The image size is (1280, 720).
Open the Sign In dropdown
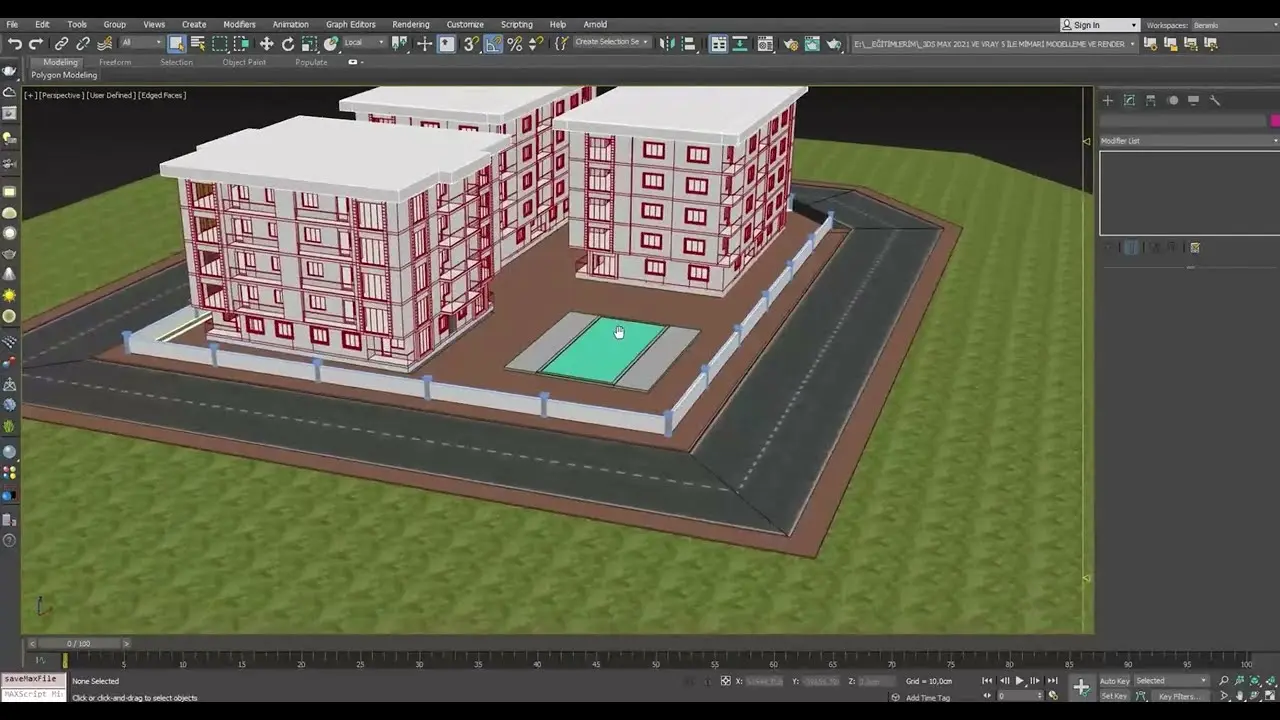click(1100, 25)
